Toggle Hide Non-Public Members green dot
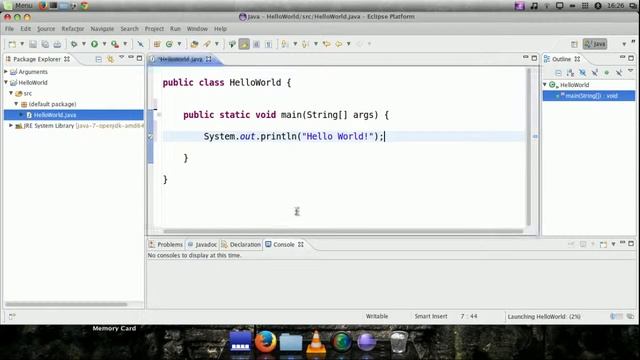640x360 pixels. (607, 73)
